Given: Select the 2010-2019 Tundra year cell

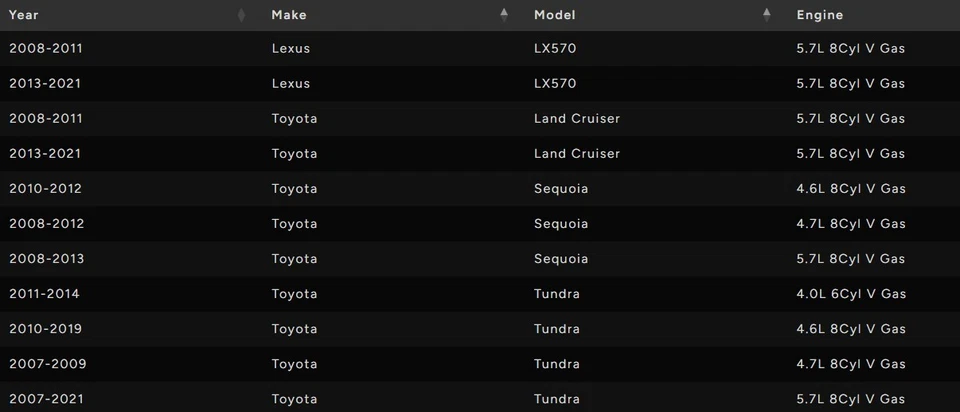Looking at the screenshot, I should click(46, 329).
